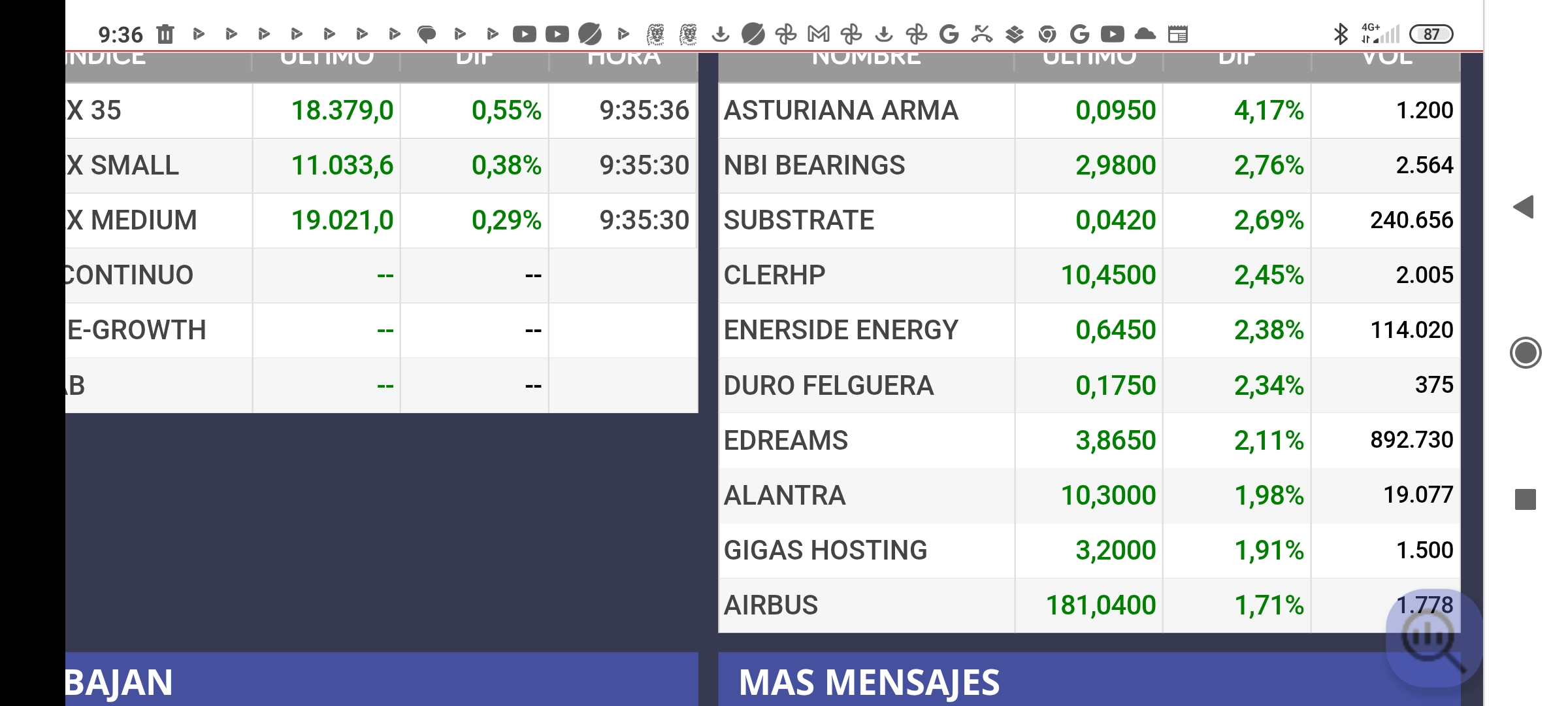Tap the 9:36 clock in status bar
Viewport: 1568px width, 706px height.
tap(120, 34)
